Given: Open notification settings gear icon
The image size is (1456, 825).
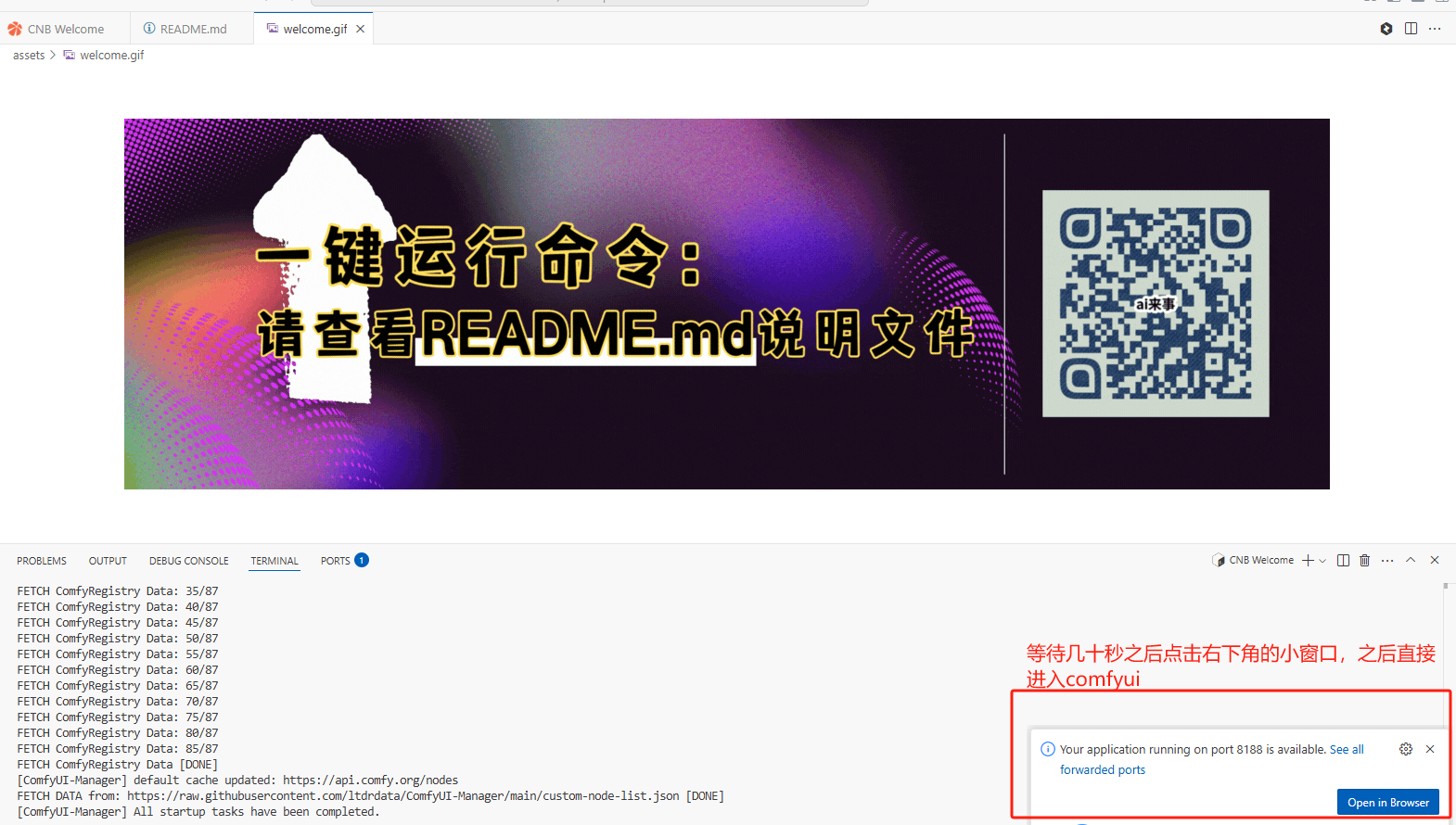Looking at the screenshot, I should pyautogui.click(x=1406, y=749).
